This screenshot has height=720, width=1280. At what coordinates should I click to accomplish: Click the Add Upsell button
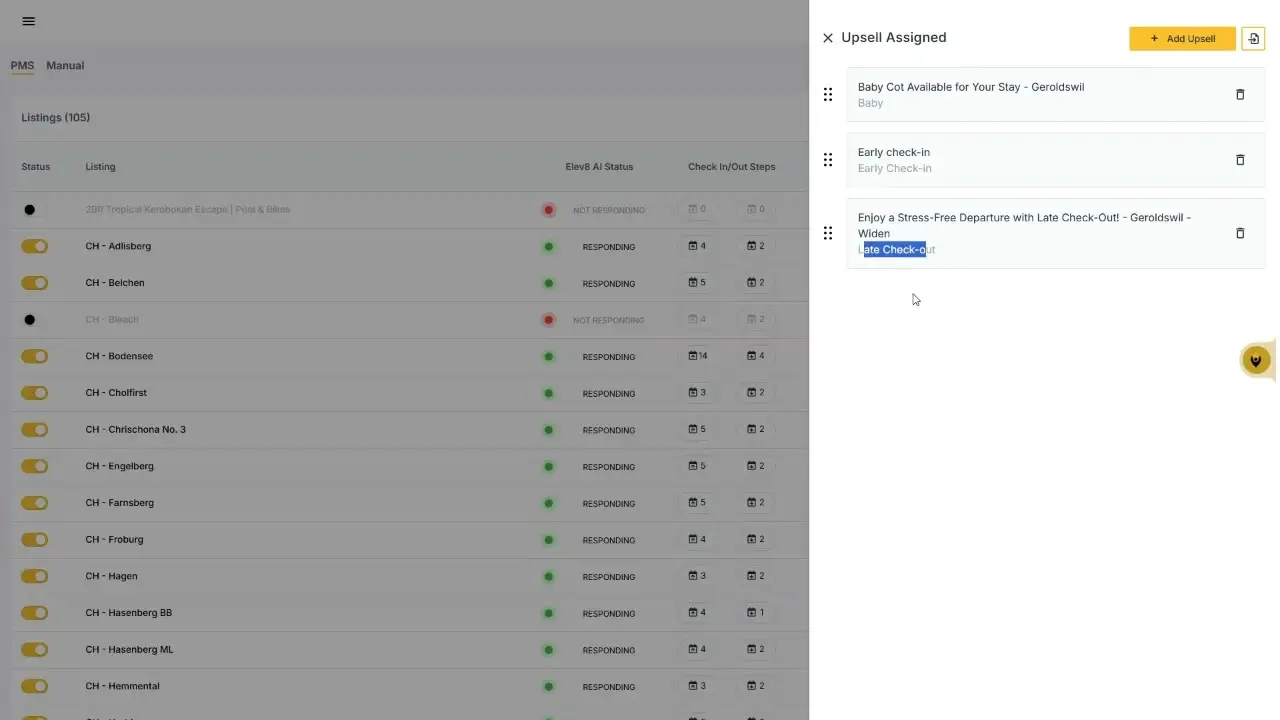coord(1182,38)
